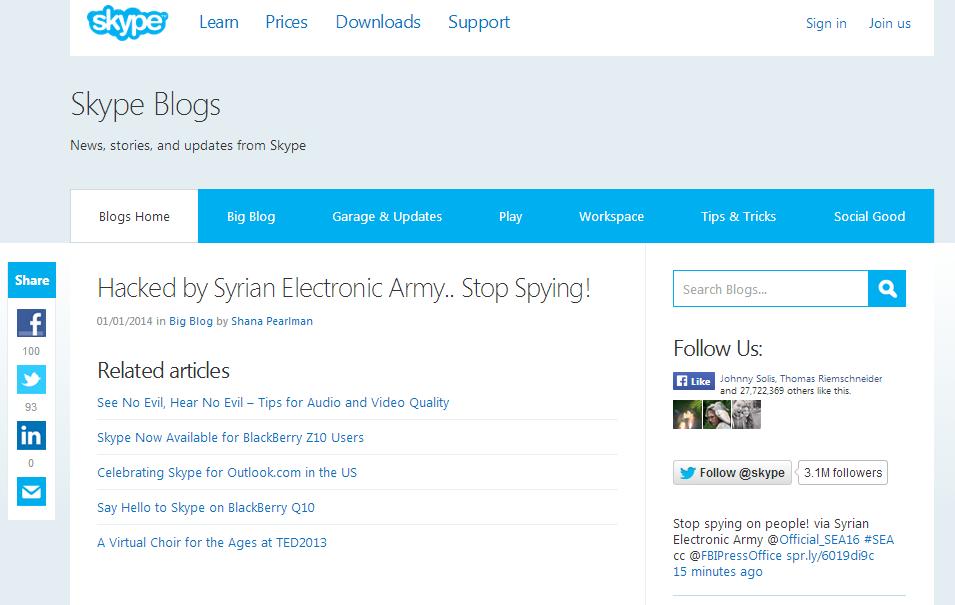
Task: Open Say Hello to Skype on BlackBerry Q10
Action: pyautogui.click(x=206, y=508)
